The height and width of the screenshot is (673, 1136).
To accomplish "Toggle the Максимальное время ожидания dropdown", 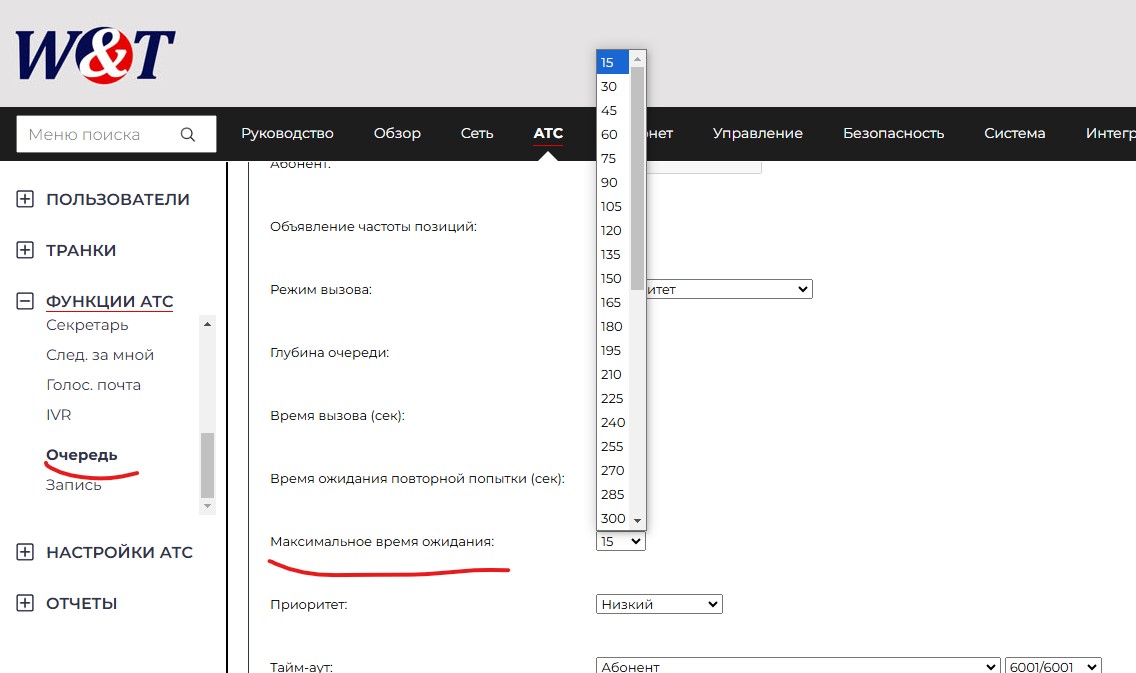I will point(621,541).
